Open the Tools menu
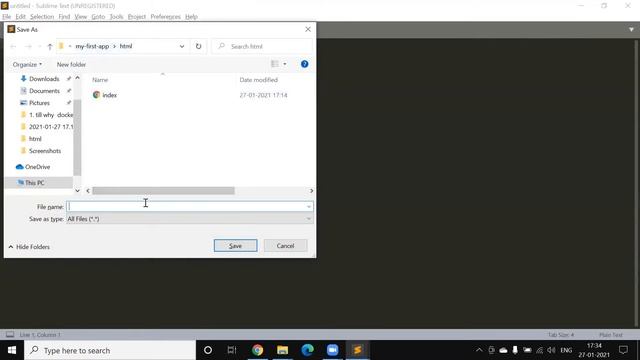The width and height of the screenshot is (640, 360). tap(116, 17)
